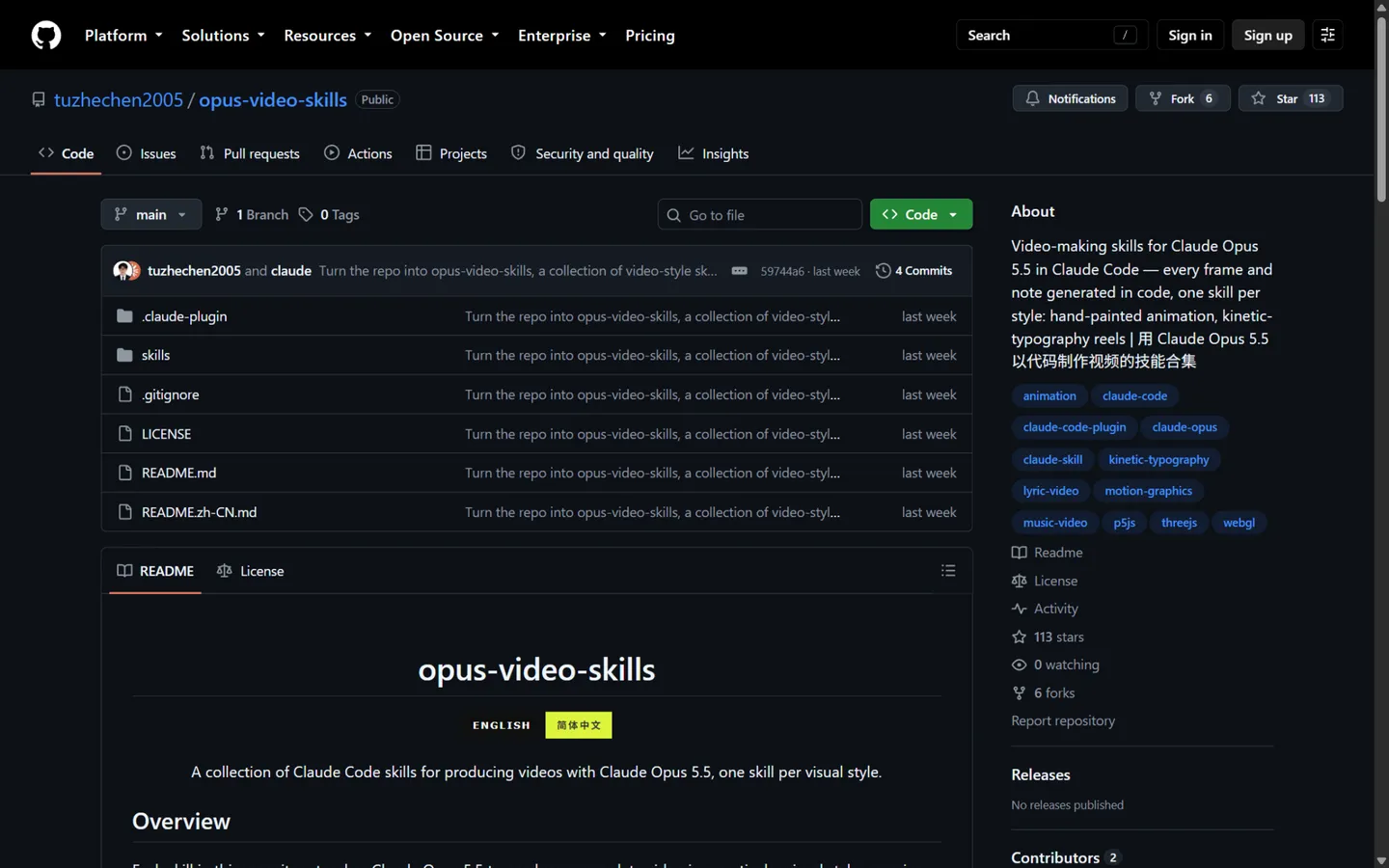This screenshot has height=868, width=1389.
Task: Click the eye icon beside 0 watching
Action: (x=1019, y=665)
